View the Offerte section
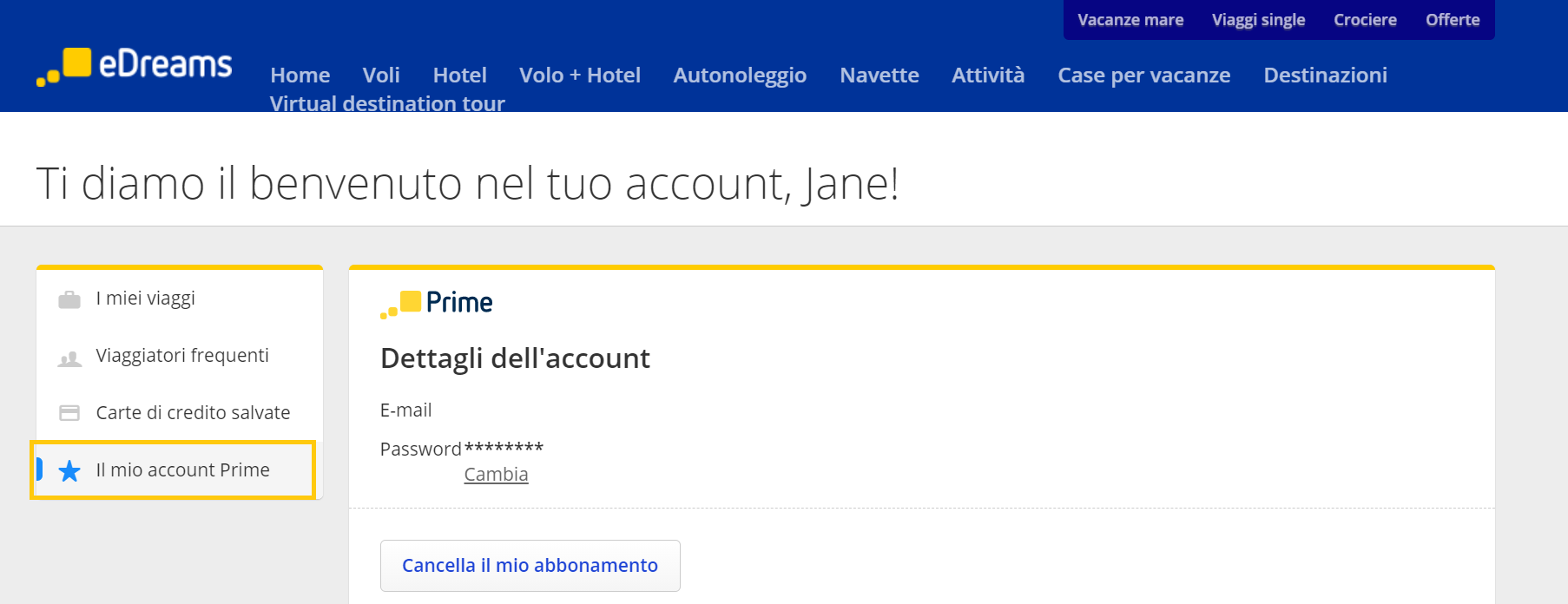This screenshot has width=1568, height=604. coord(1452,19)
